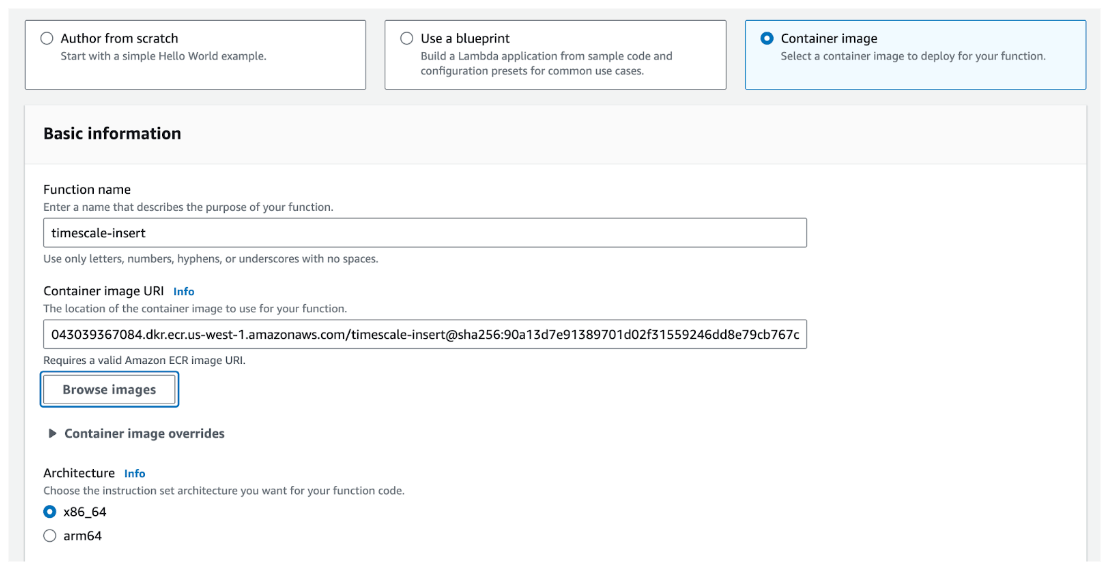
Task: Click into the Container image URI field
Action: click(424, 335)
